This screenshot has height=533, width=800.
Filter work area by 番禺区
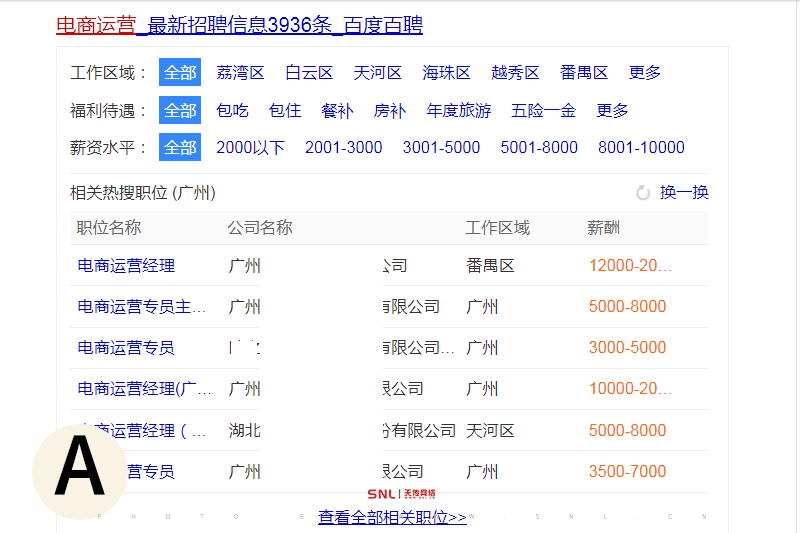pyautogui.click(x=584, y=72)
